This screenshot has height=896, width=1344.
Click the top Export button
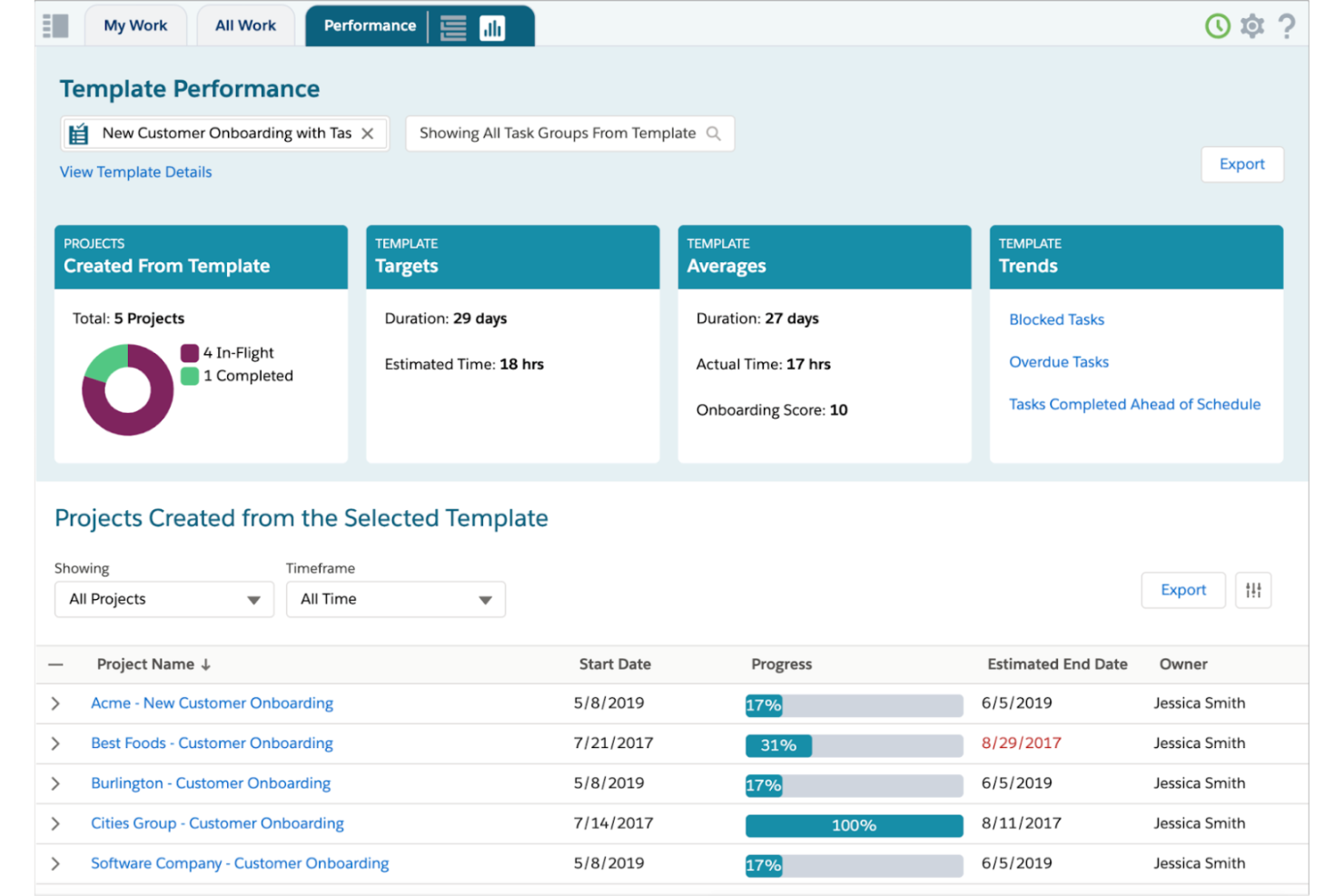click(x=1241, y=164)
